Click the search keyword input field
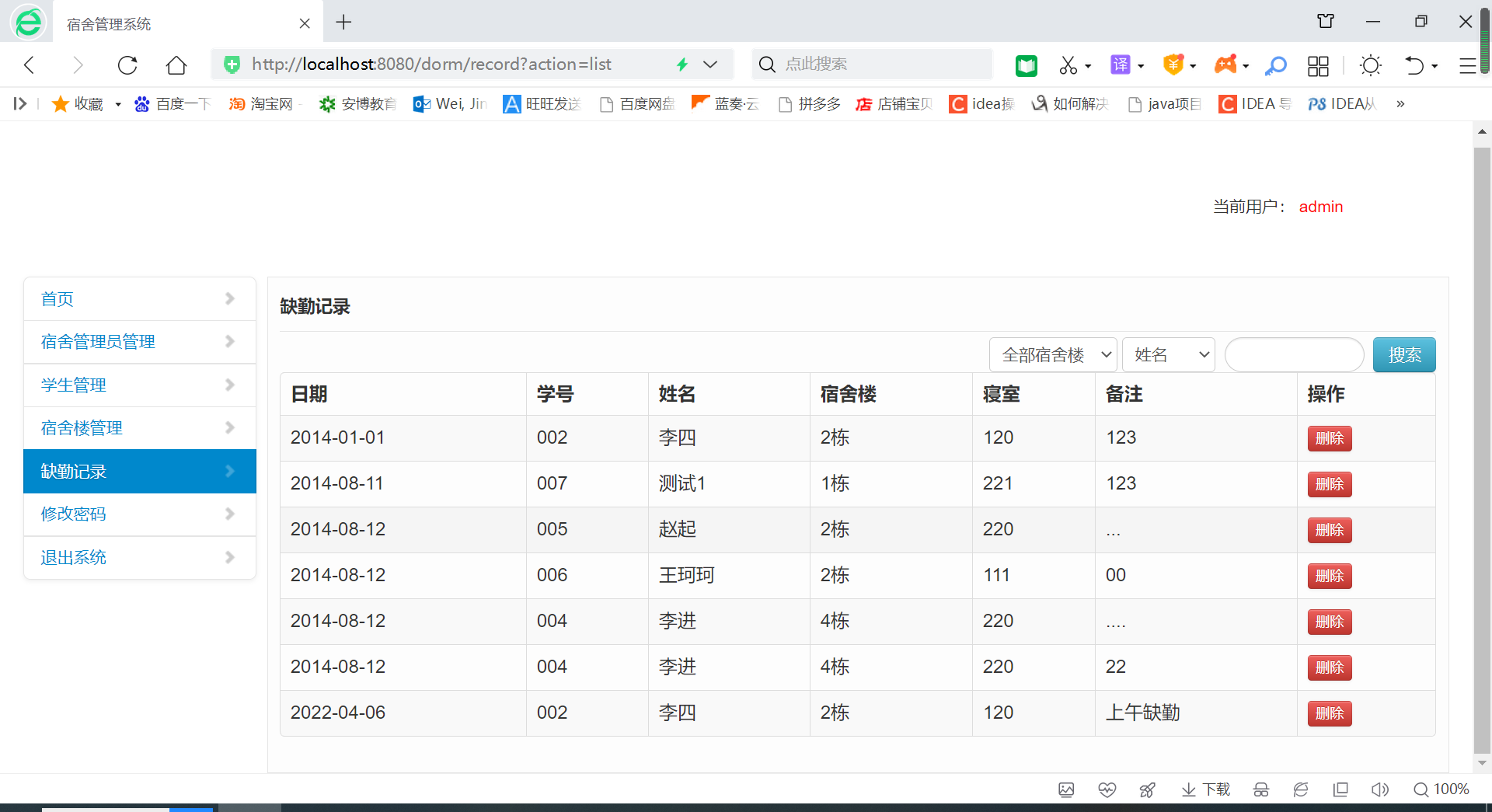The height and width of the screenshot is (812, 1492). (1294, 355)
